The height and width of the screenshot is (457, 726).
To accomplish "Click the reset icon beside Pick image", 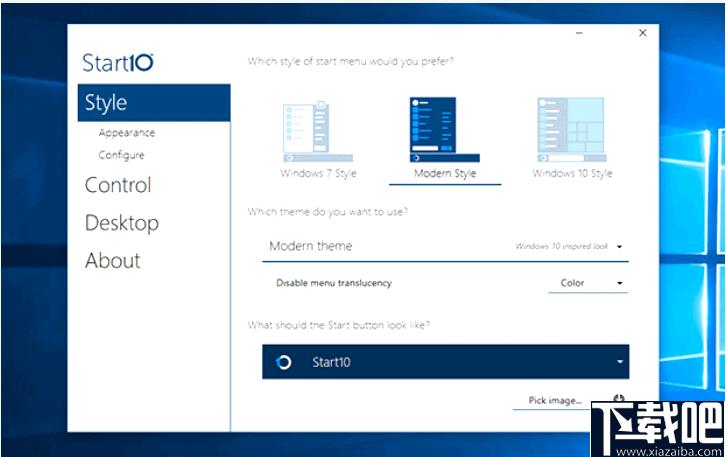I will click(619, 398).
